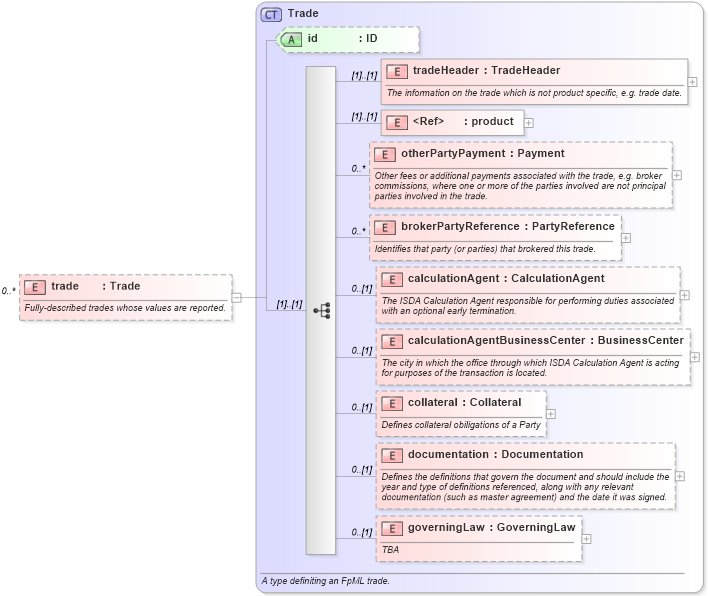
Task: Select the 'governingLaw : GoverningLaw' label
Action: pyautogui.click(x=492, y=527)
